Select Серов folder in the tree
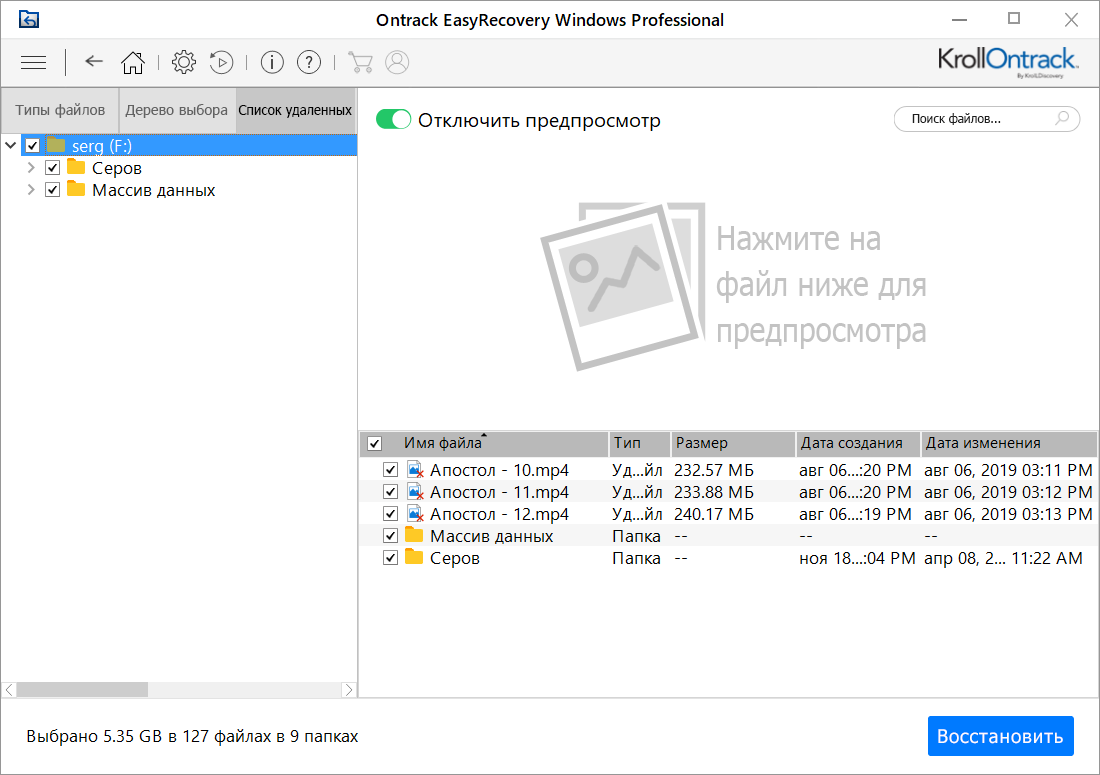Screen dimensions: 1100x775 point(116,168)
